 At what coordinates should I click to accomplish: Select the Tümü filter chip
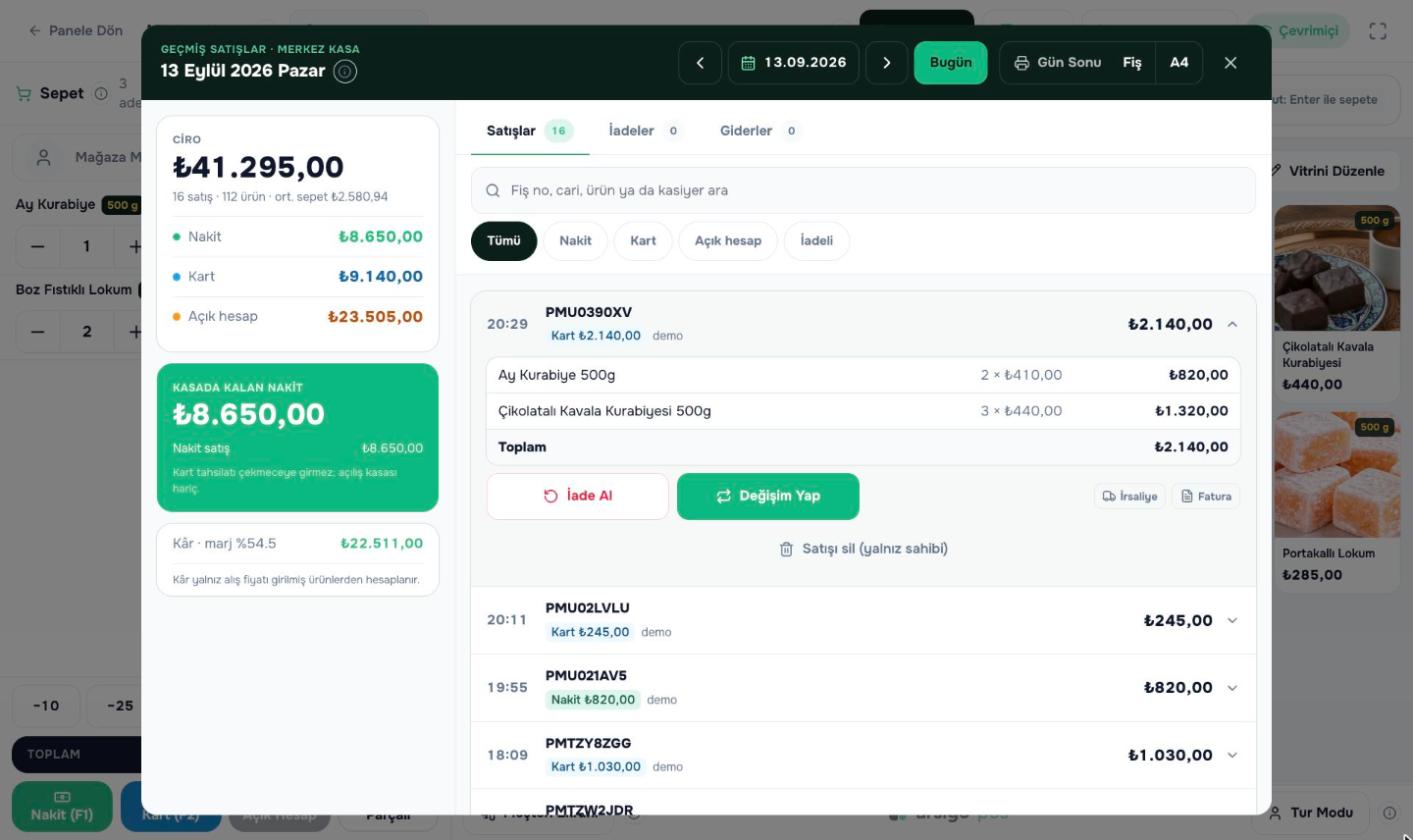[504, 241]
